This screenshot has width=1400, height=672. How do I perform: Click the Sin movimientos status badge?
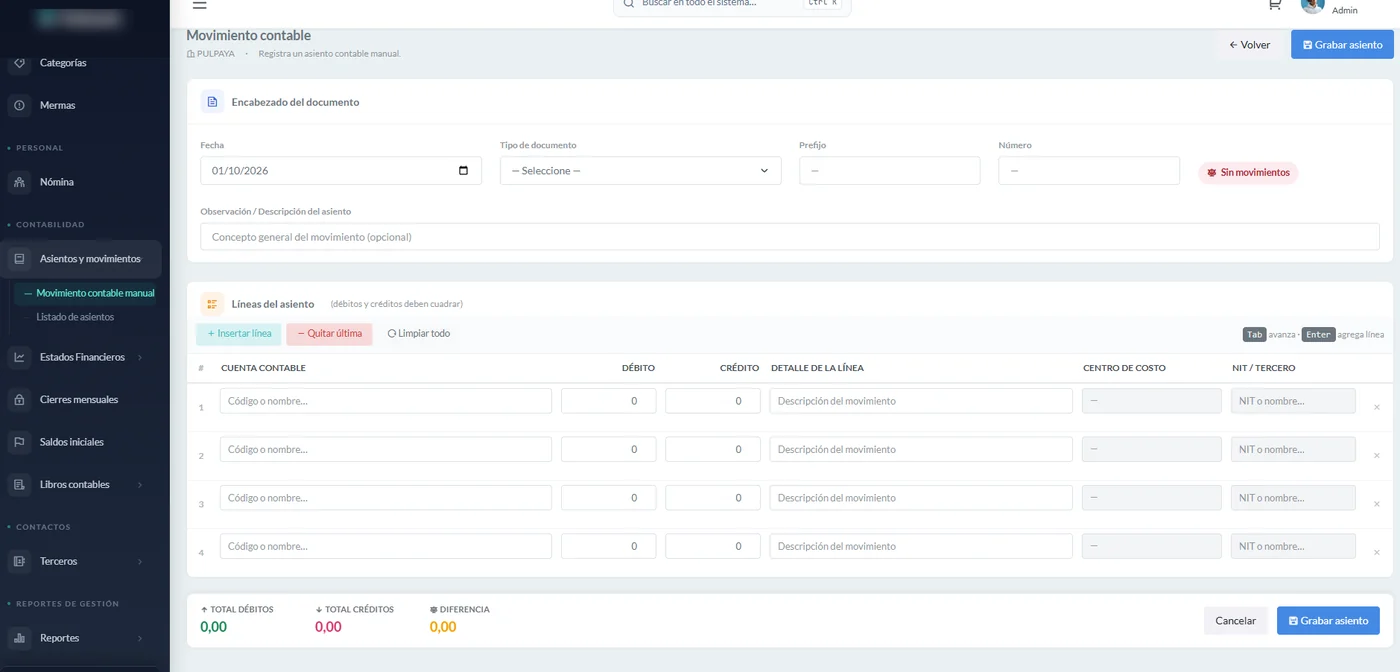tap(1248, 173)
